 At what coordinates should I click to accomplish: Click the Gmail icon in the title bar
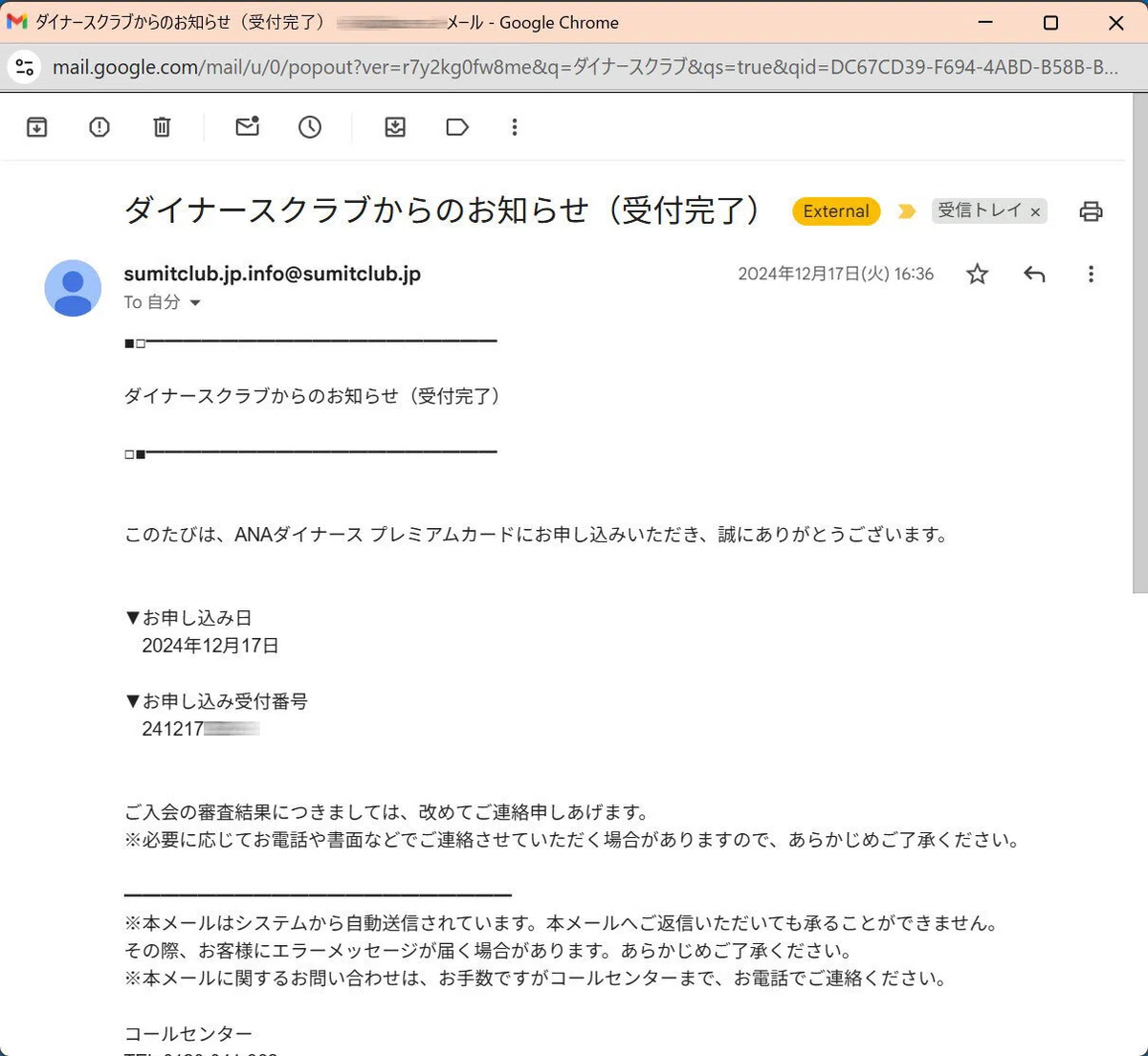[17, 22]
